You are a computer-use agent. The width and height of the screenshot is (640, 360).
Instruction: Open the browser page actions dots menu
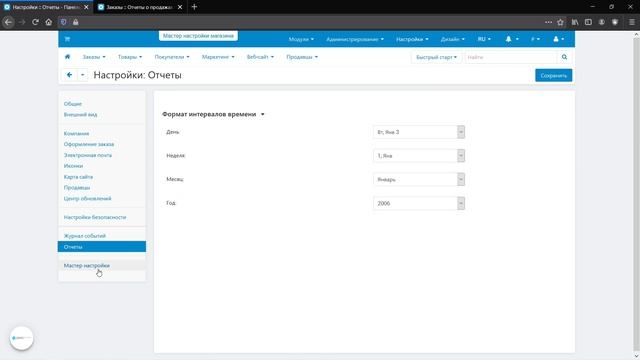[x=548, y=22]
